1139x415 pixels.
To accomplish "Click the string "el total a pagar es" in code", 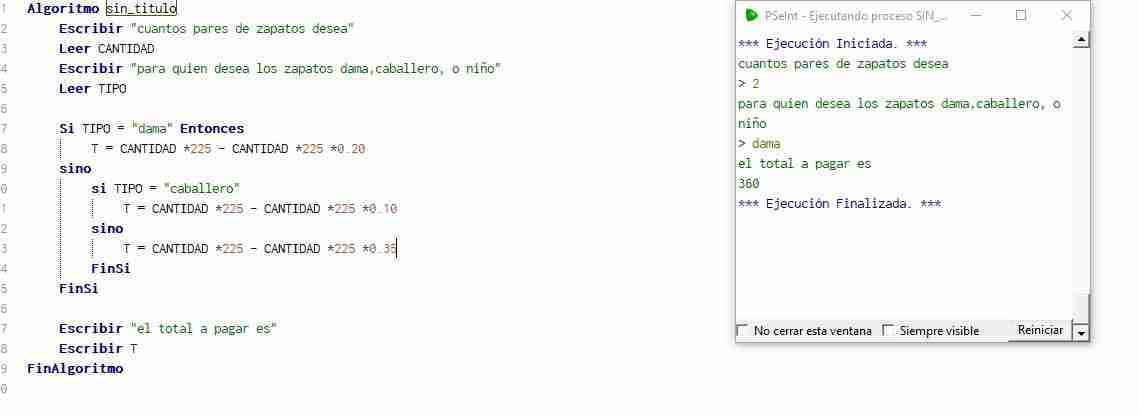I will pyautogui.click(x=203, y=329).
